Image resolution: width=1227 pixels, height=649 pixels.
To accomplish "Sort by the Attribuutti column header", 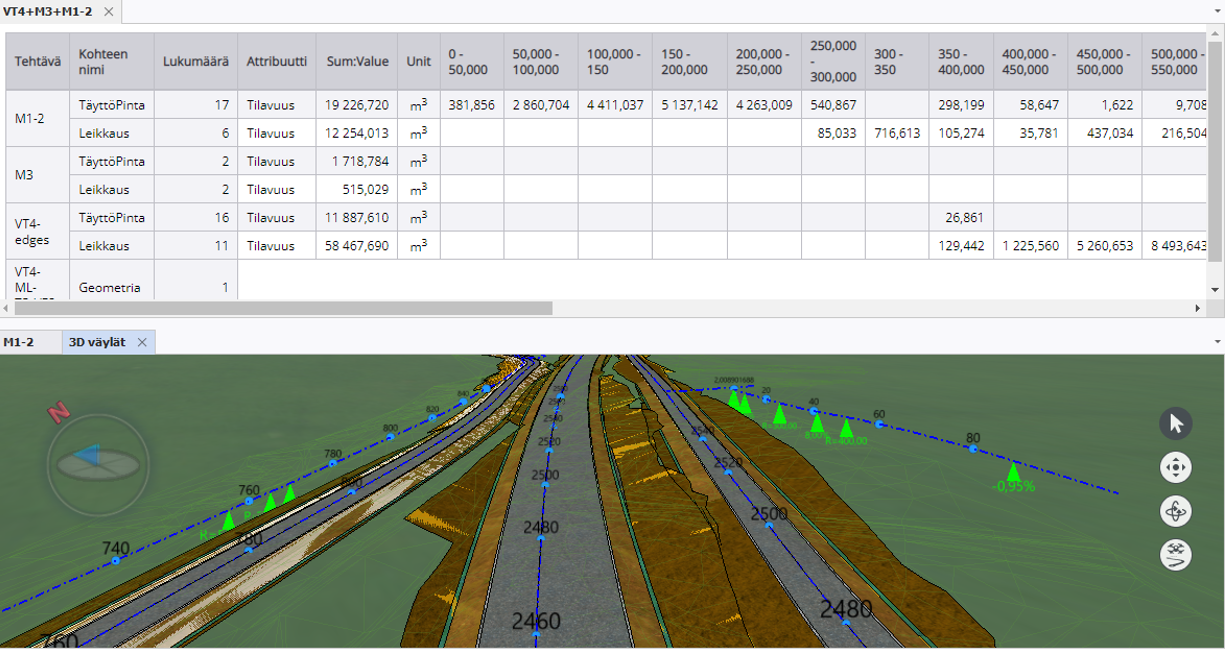I will click(x=277, y=61).
